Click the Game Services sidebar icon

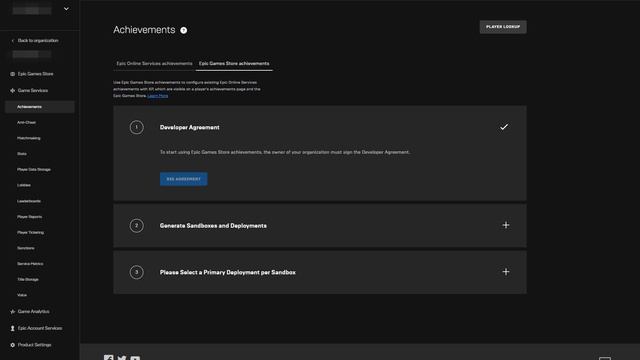[12, 91]
